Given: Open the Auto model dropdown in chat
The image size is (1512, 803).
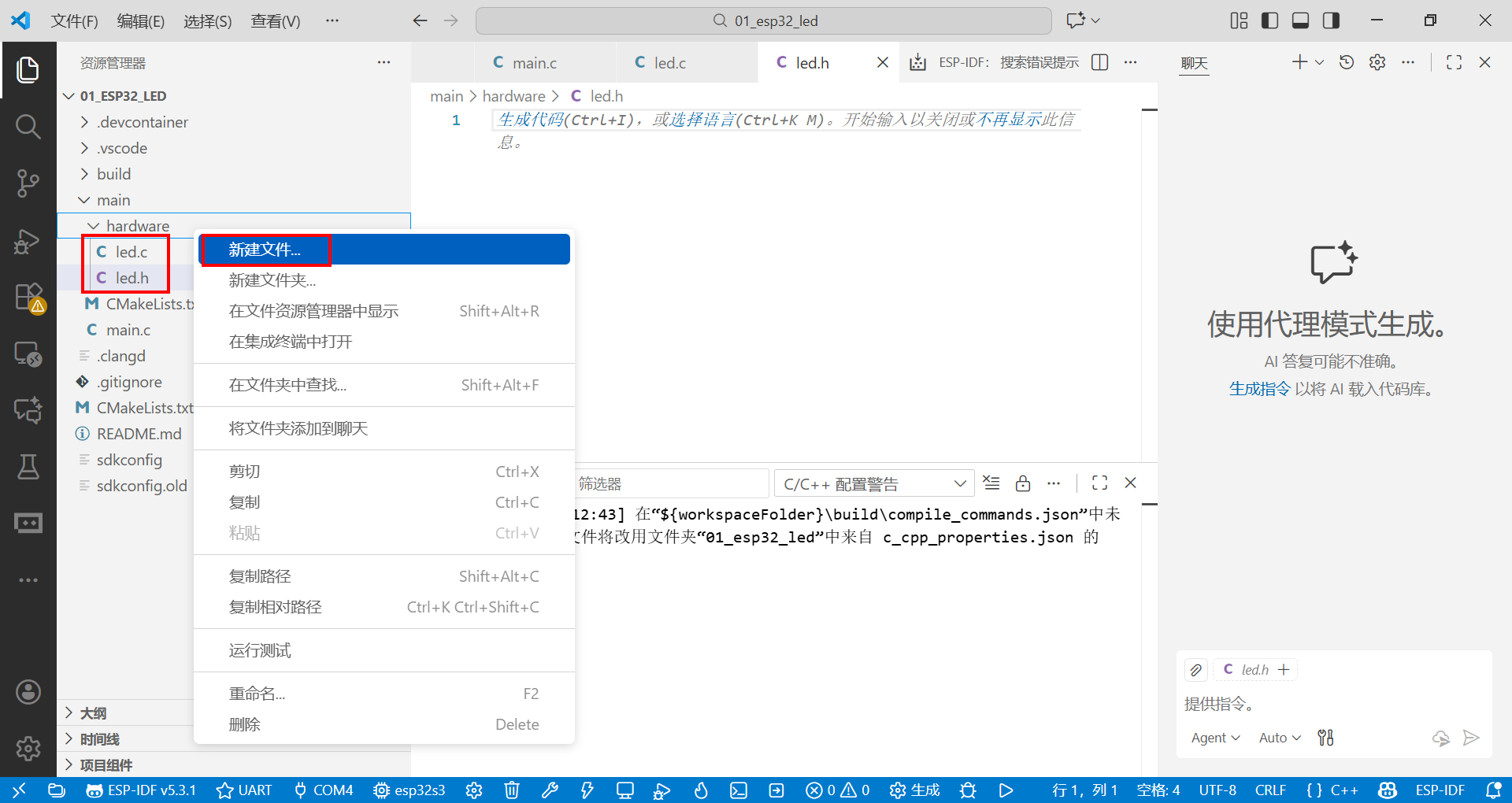Looking at the screenshot, I should coord(1280,738).
